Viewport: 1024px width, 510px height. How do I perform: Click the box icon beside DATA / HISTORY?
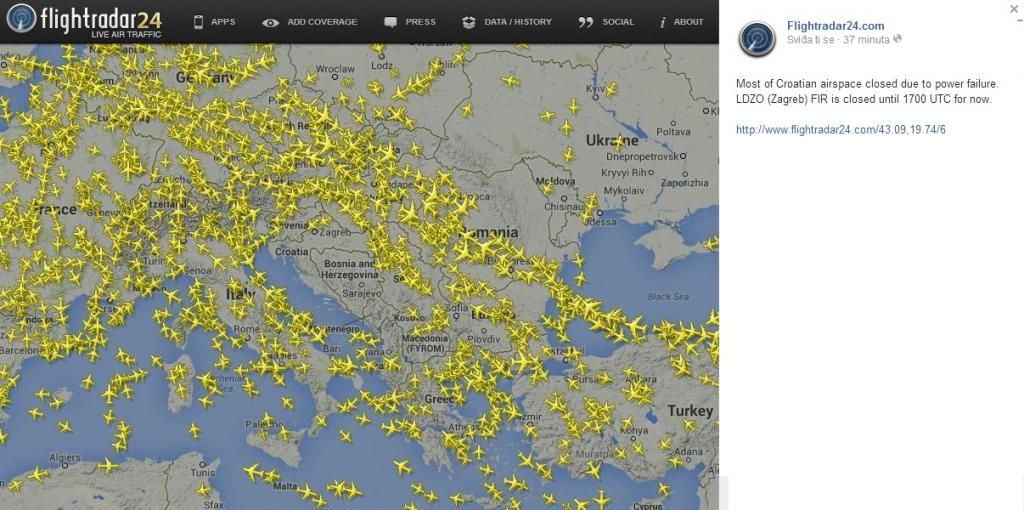(x=468, y=22)
